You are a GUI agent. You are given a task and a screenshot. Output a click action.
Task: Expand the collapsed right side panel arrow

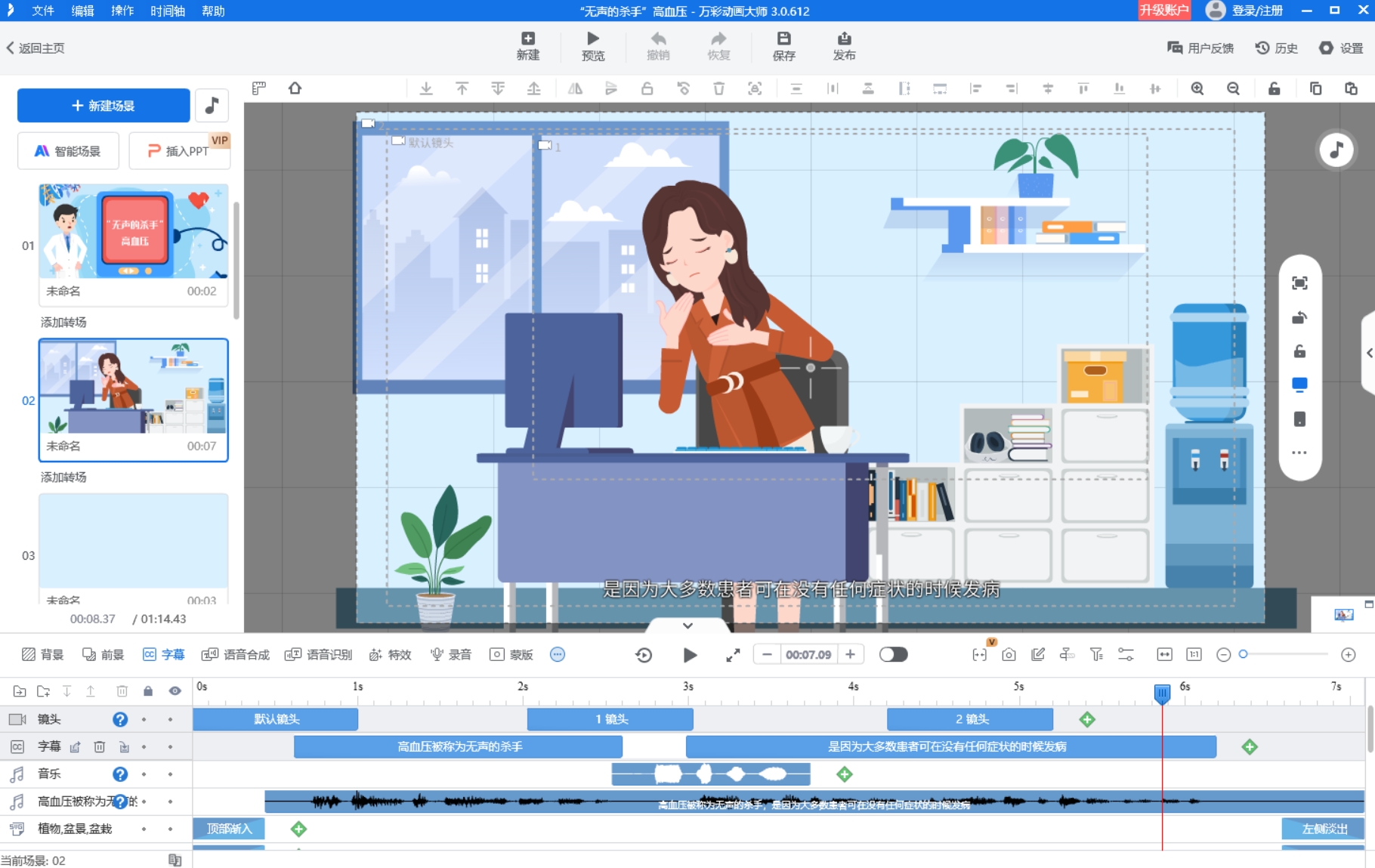click(1370, 353)
